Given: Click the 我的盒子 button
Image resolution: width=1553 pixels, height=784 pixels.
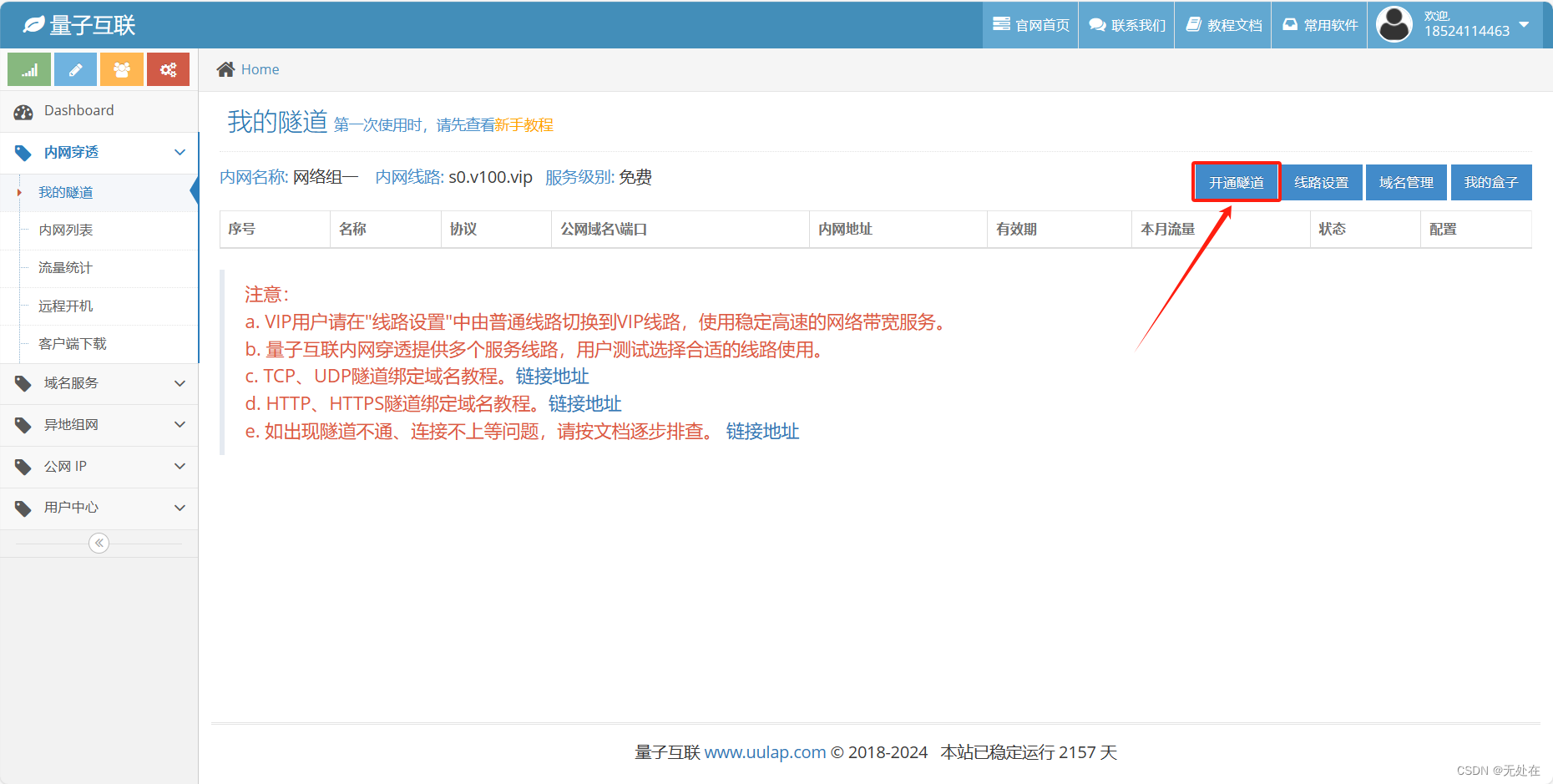Looking at the screenshot, I should [x=1491, y=182].
